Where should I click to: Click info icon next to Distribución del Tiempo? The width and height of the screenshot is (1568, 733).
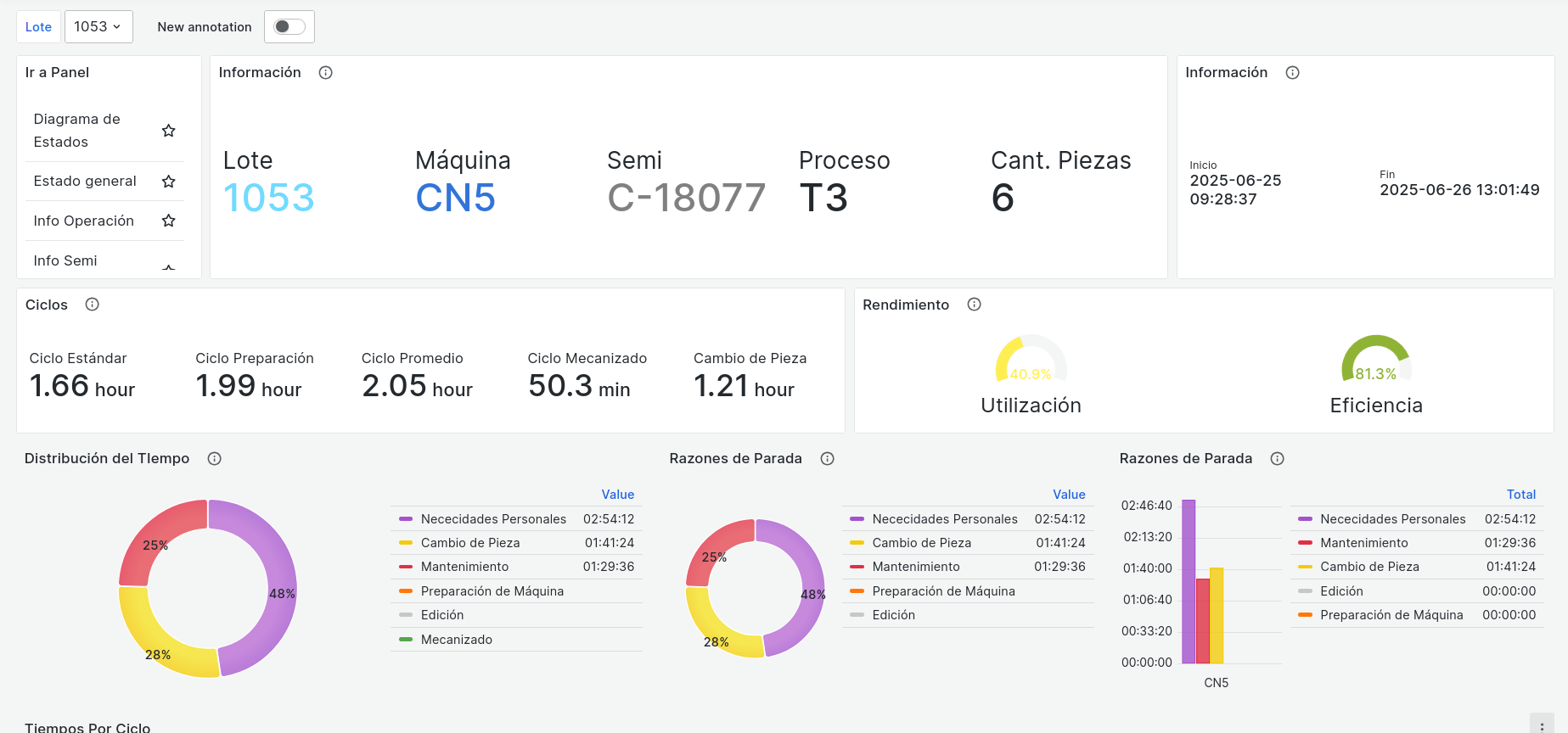coord(215,459)
